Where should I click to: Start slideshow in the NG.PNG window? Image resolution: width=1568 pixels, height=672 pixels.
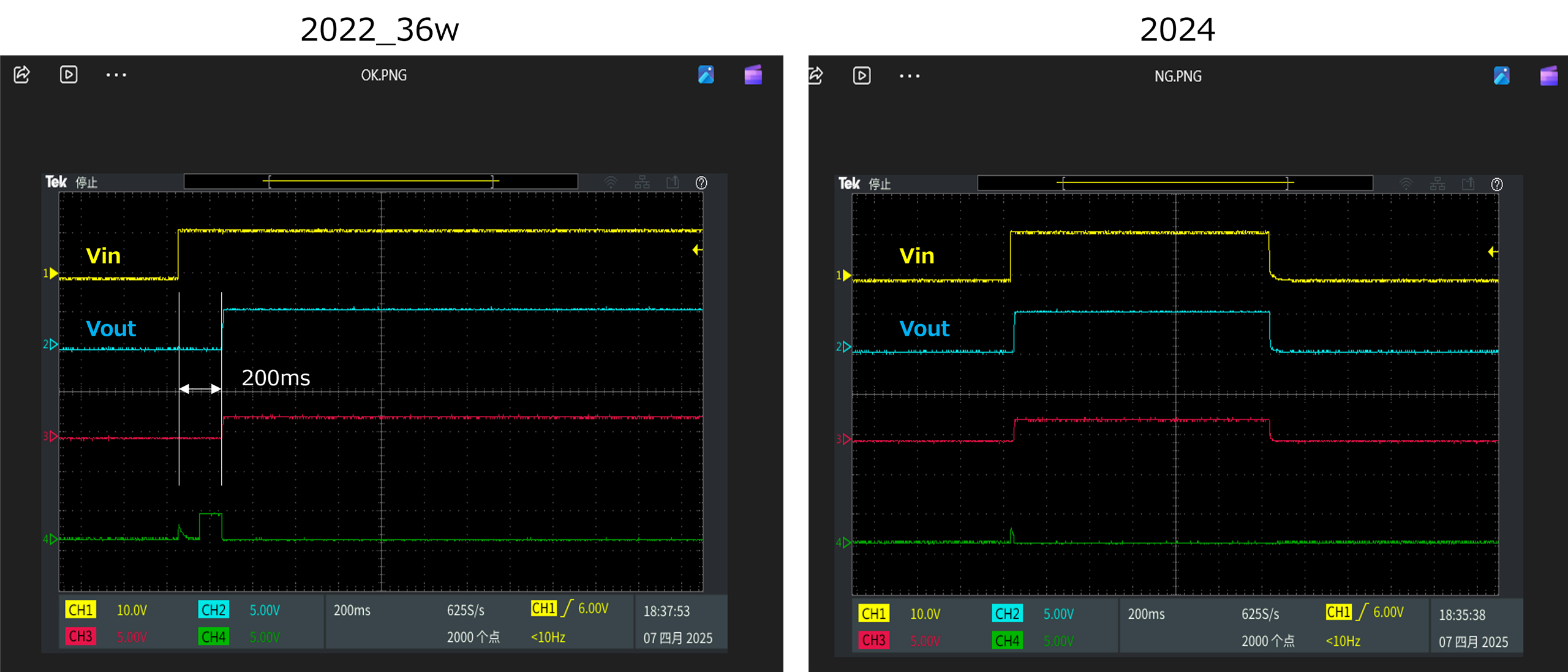click(862, 76)
